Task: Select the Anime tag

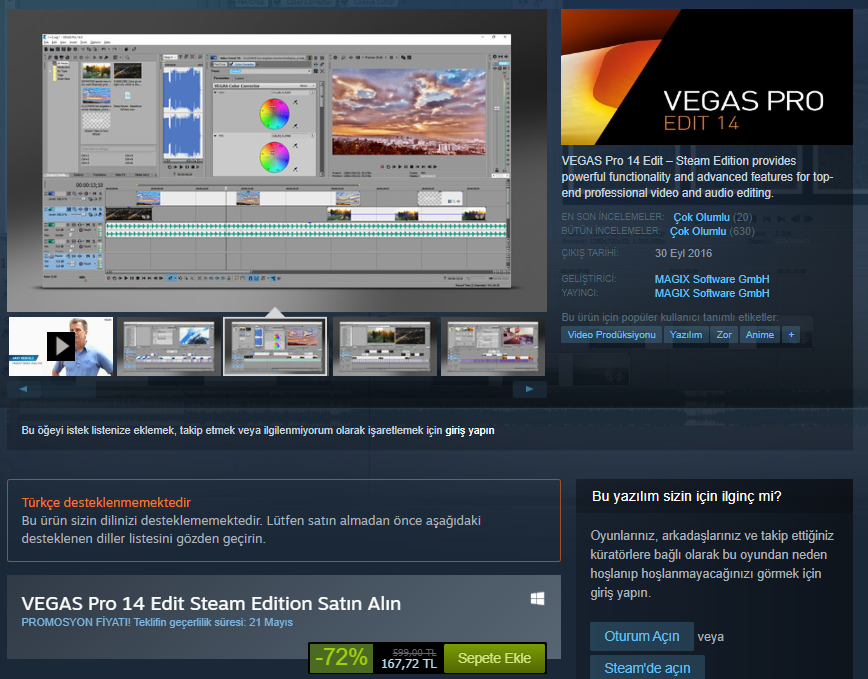Action: tap(760, 335)
